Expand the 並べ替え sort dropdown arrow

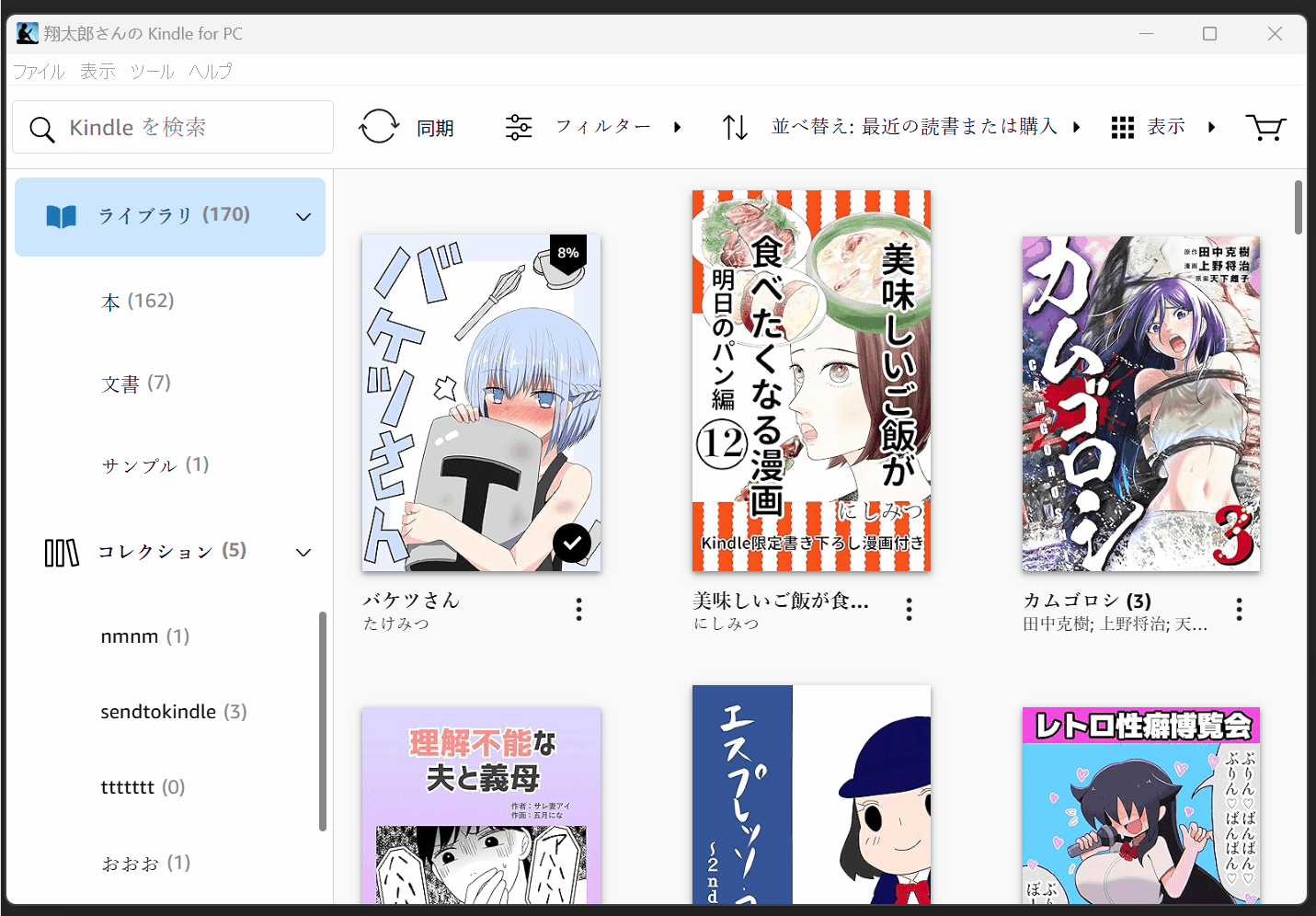(1077, 127)
